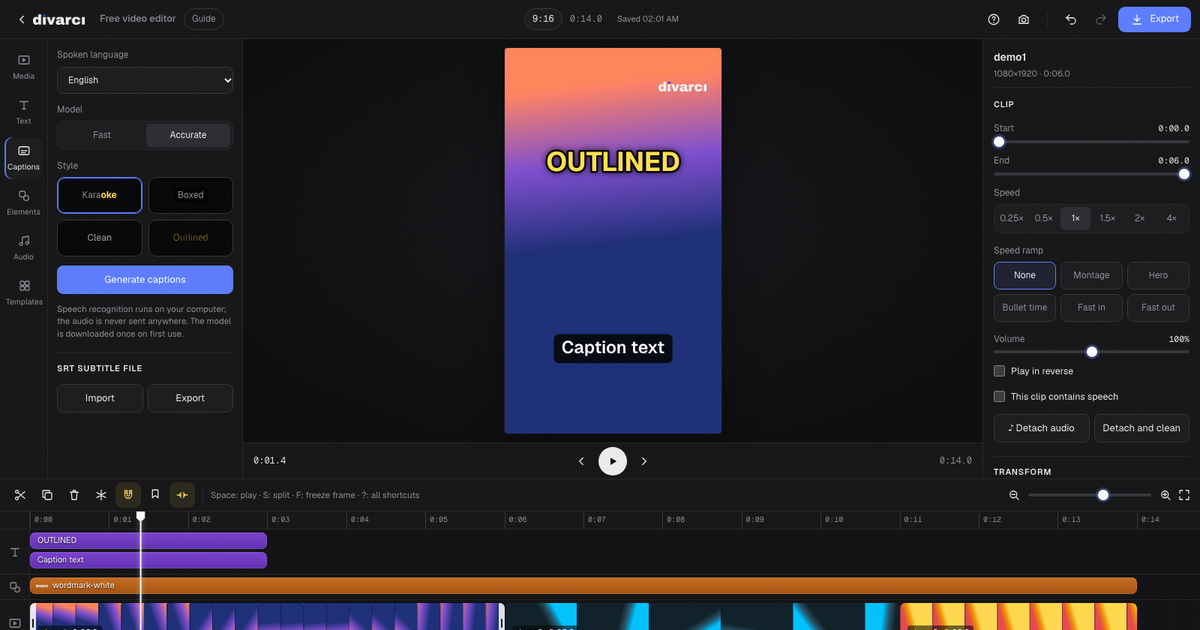Select the Fast in speed ramp
Image resolution: width=1200 pixels, height=630 pixels.
1091,307
